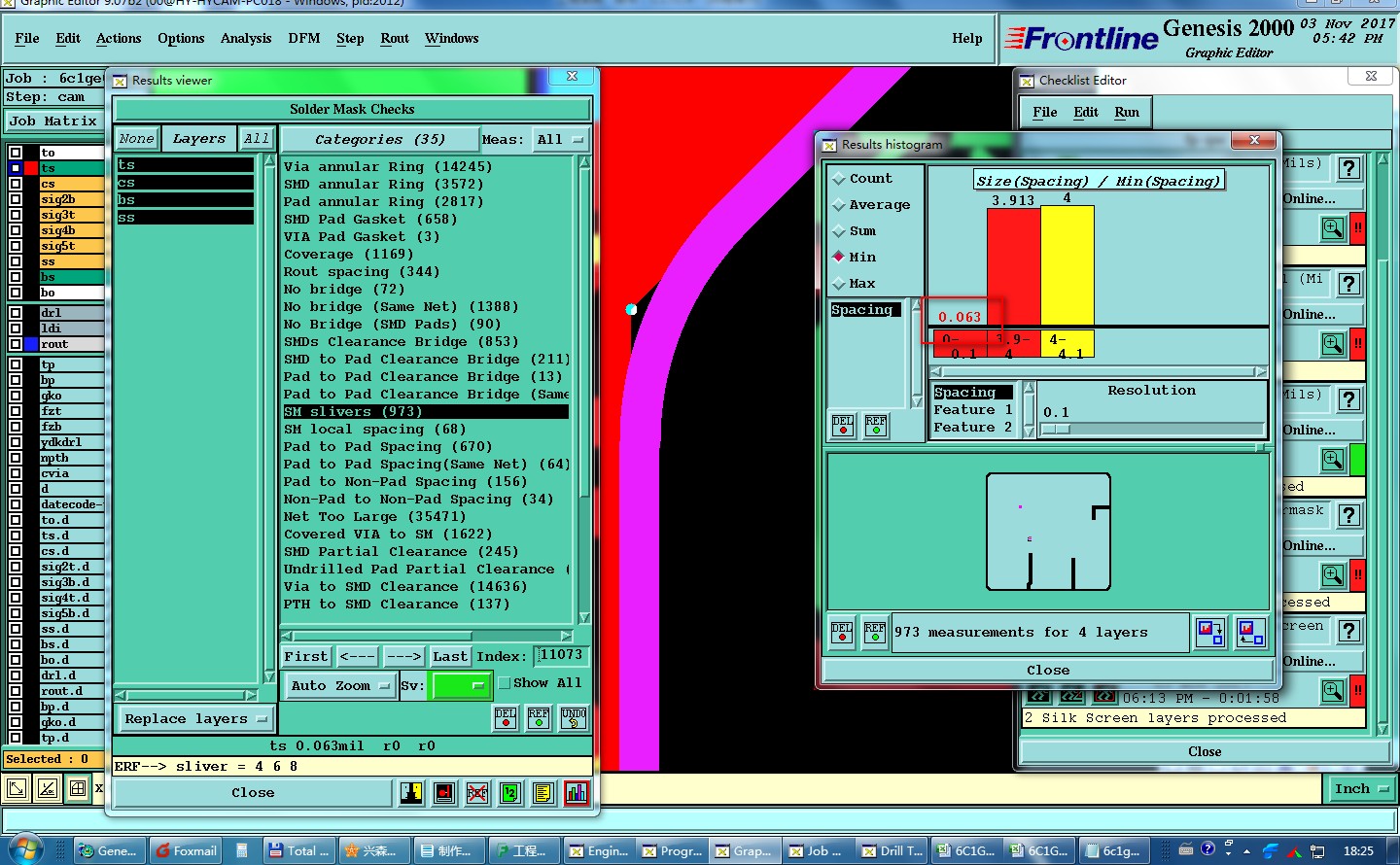Select 'cs' layer in Results viewer list

pyautogui.click(x=186, y=183)
